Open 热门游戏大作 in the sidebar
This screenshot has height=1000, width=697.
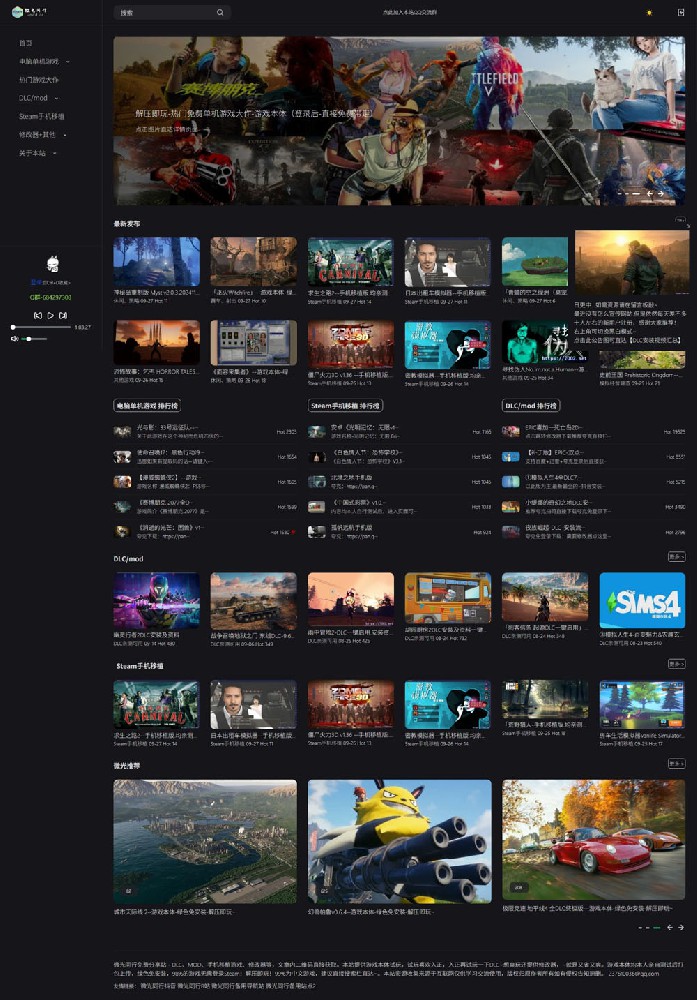[x=39, y=80]
